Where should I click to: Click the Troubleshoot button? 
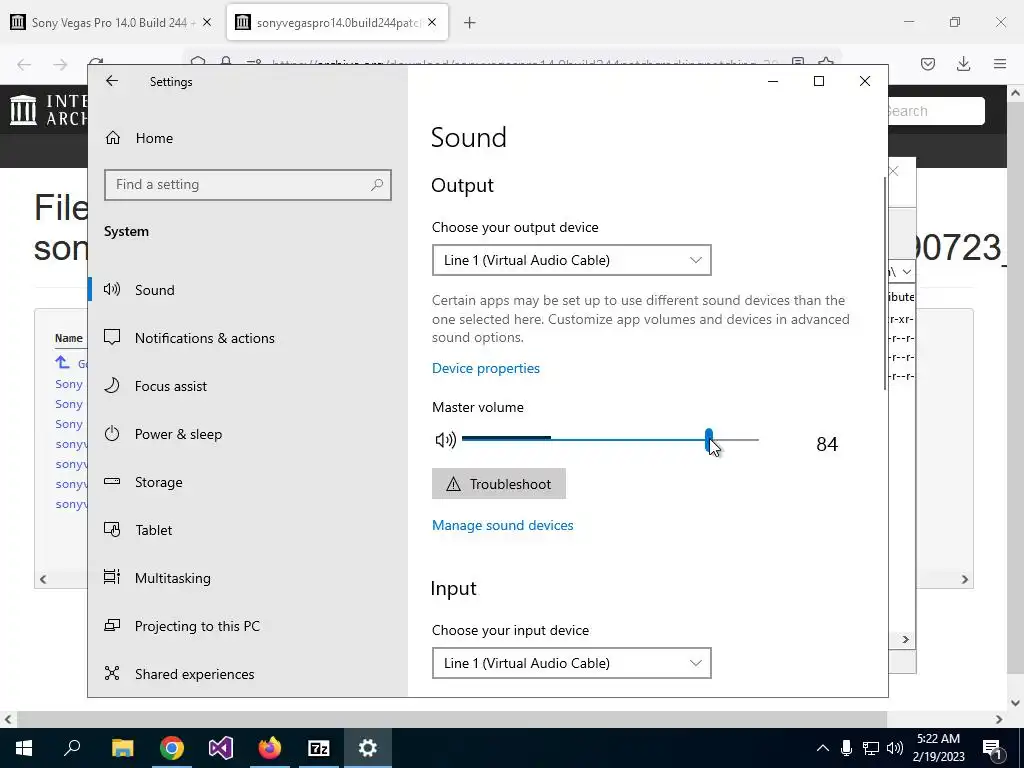click(x=499, y=484)
